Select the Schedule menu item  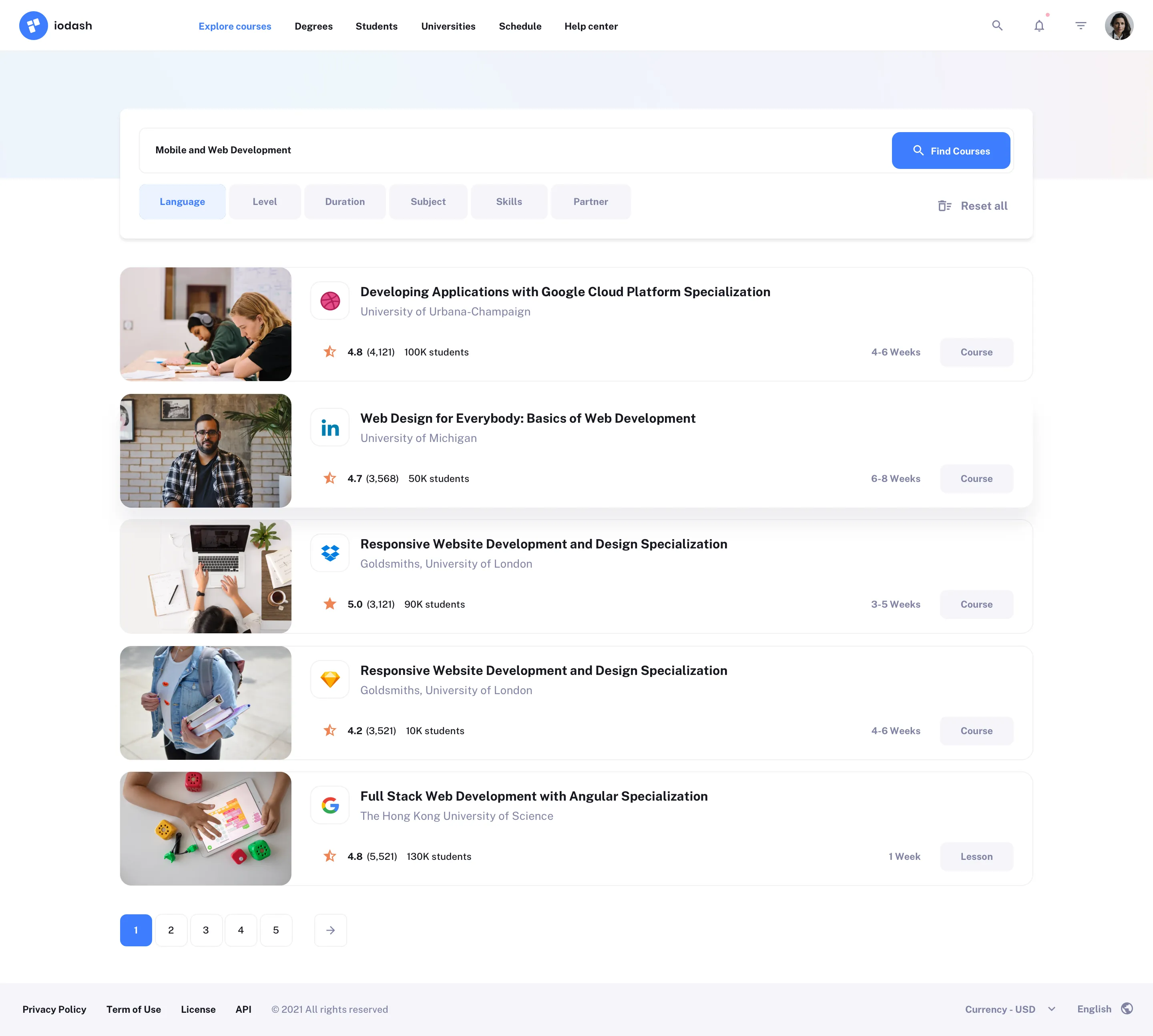click(520, 26)
